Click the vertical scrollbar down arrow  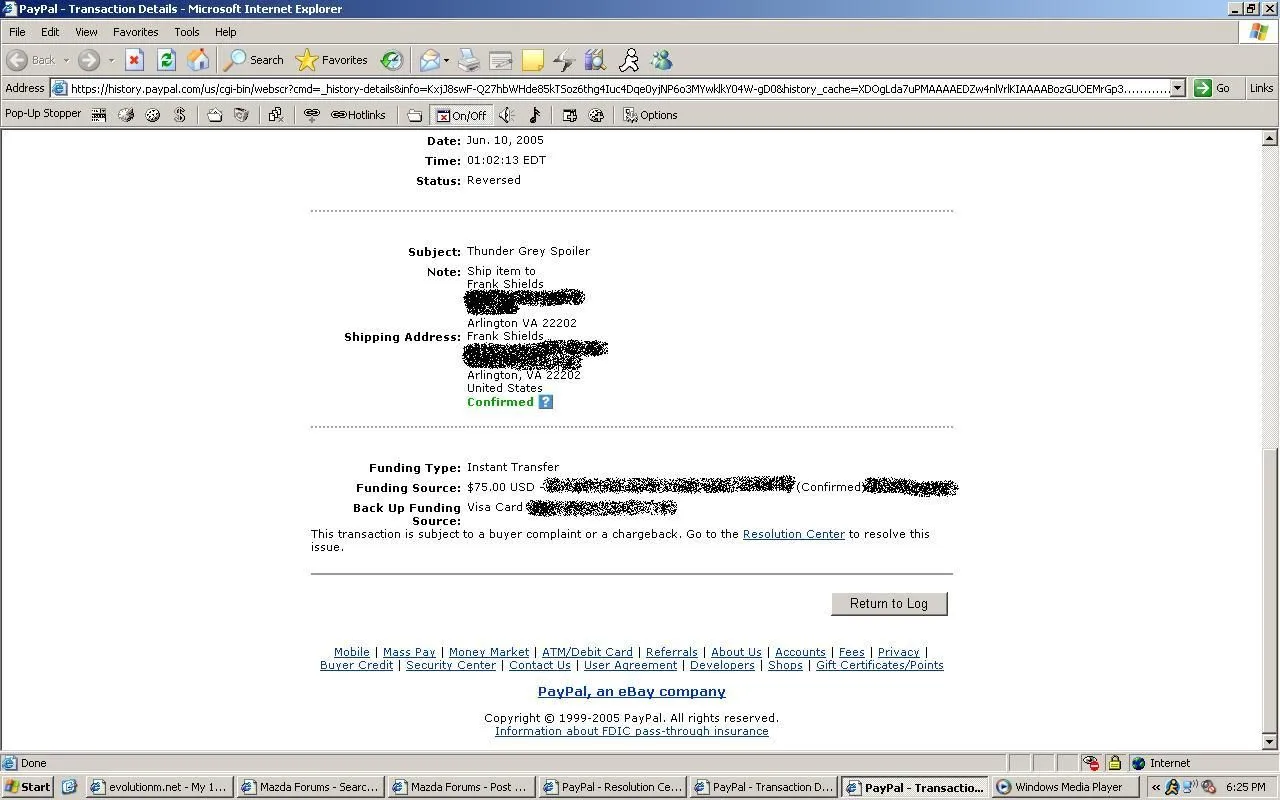(1270, 741)
